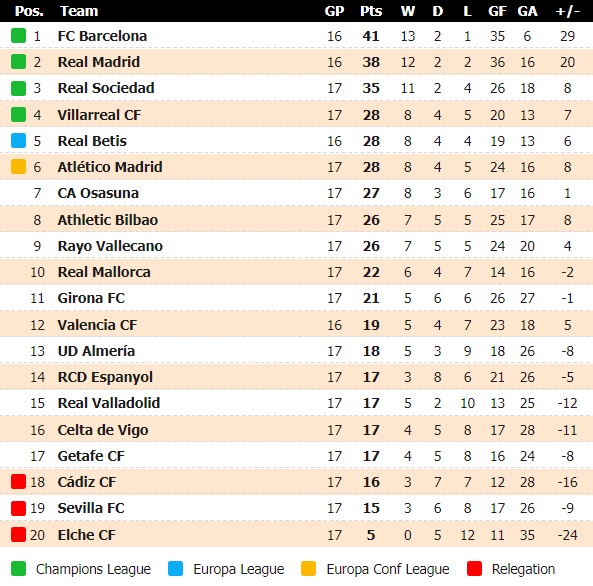Click the green Champions League legend square
Image resolution: width=593 pixels, height=586 pixels.
tap(18, 569)
